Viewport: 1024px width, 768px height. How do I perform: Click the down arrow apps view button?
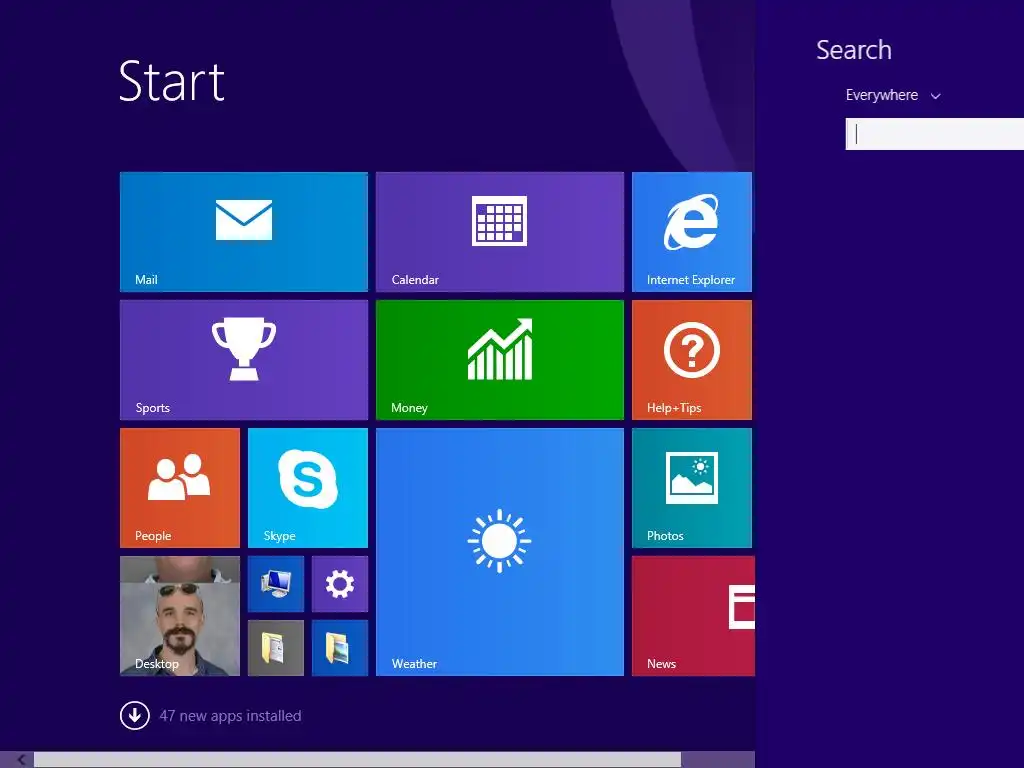(135, 716)
